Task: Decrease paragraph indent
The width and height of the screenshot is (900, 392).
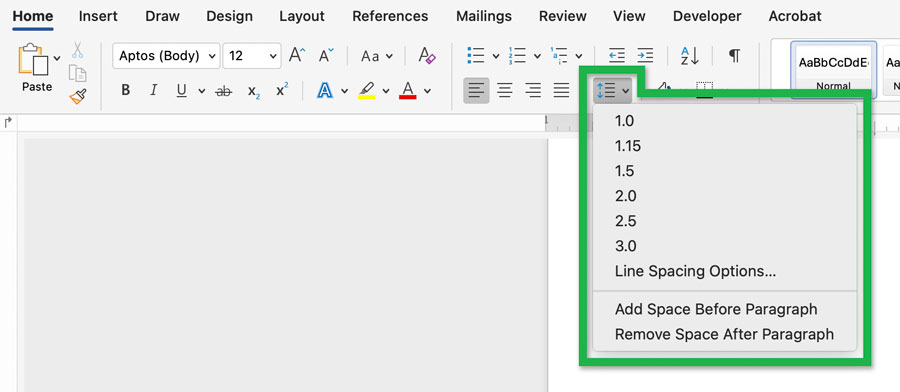Action: click(x=617, y=56)
